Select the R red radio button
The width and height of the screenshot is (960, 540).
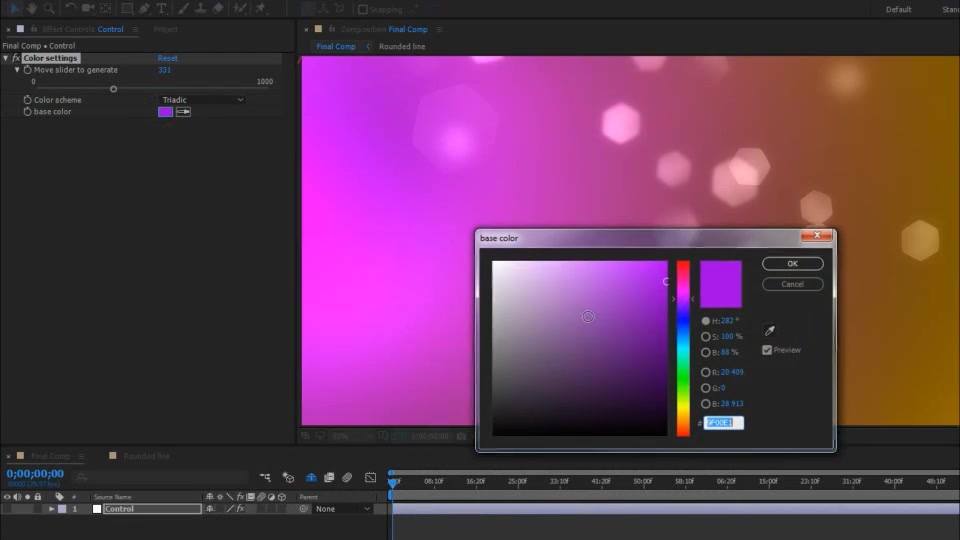click(x=705, y=372)
